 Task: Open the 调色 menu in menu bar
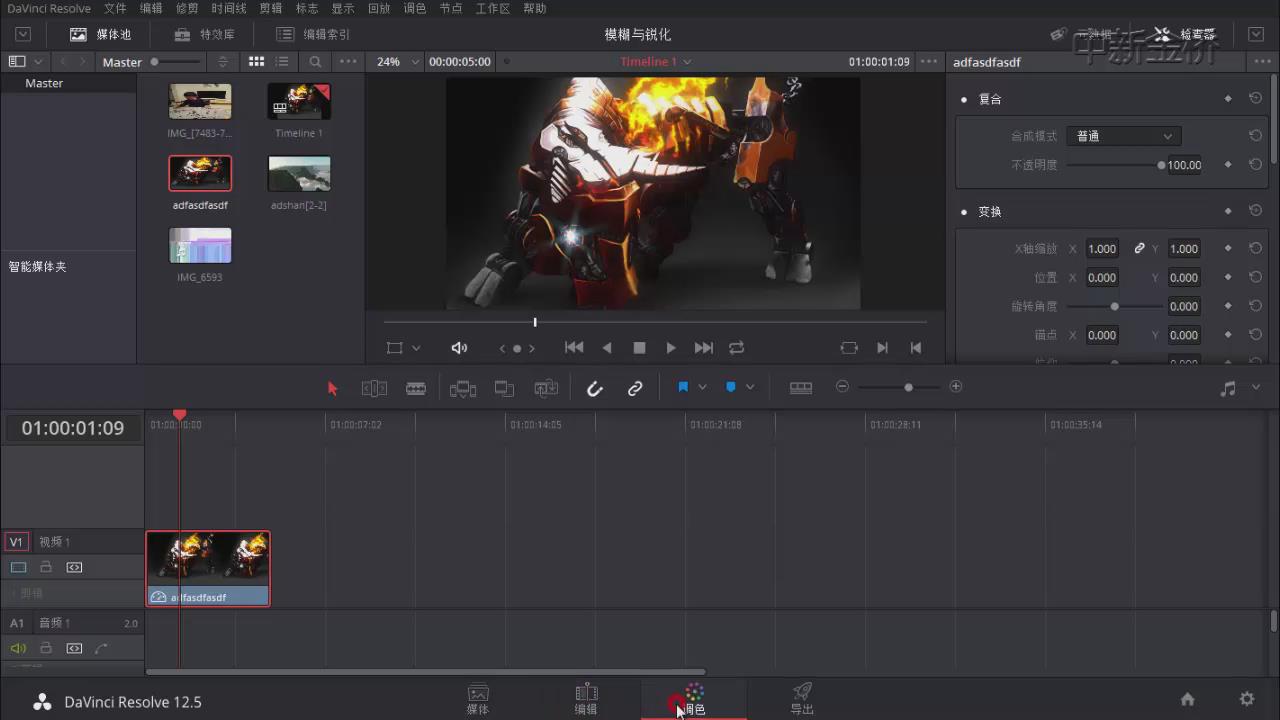point(415,8)
